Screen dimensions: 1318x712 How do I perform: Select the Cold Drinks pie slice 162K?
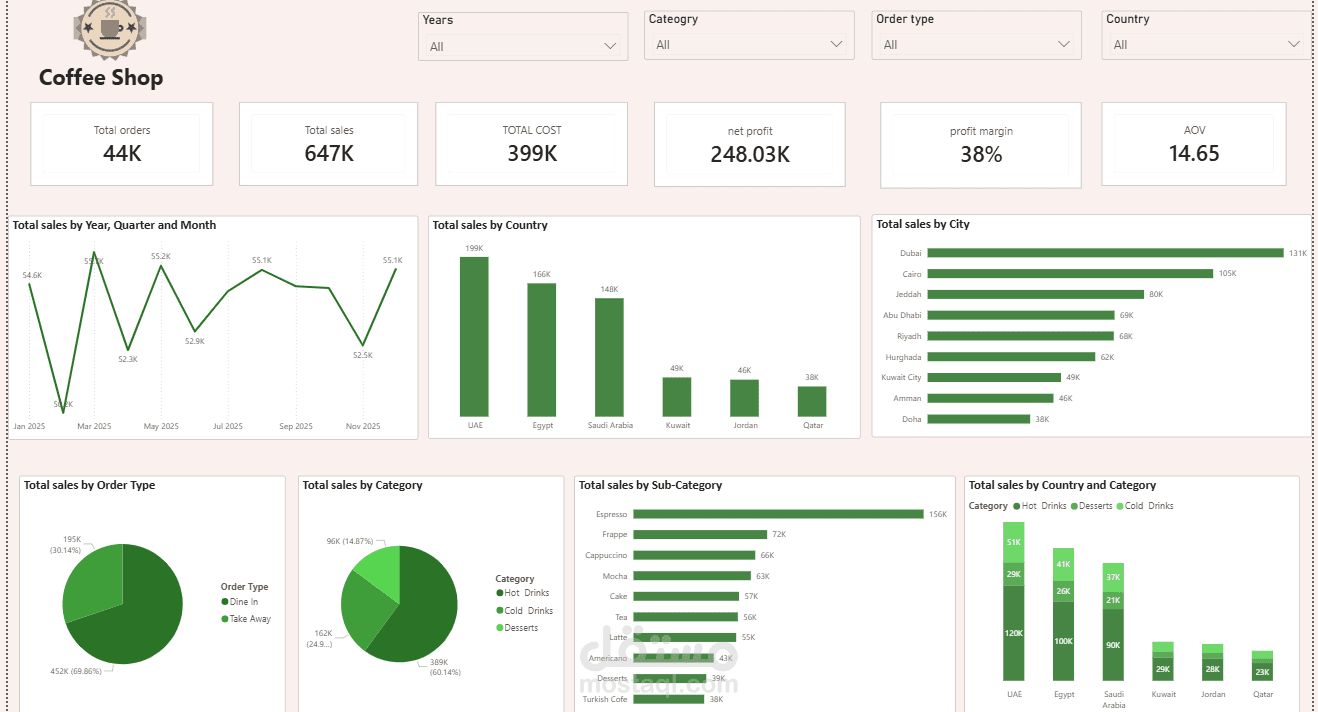click(365, 610)
